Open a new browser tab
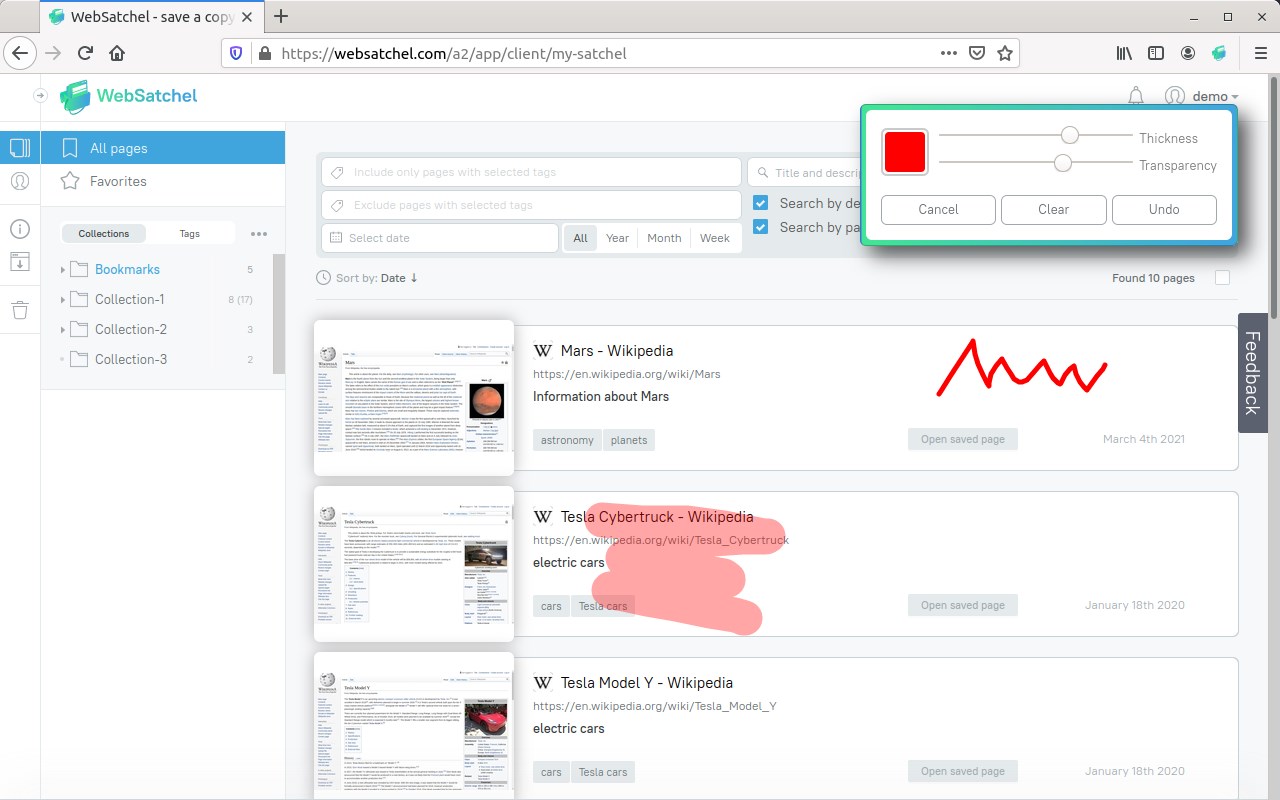Screen dimensions: 1280x800 [281, 16]
